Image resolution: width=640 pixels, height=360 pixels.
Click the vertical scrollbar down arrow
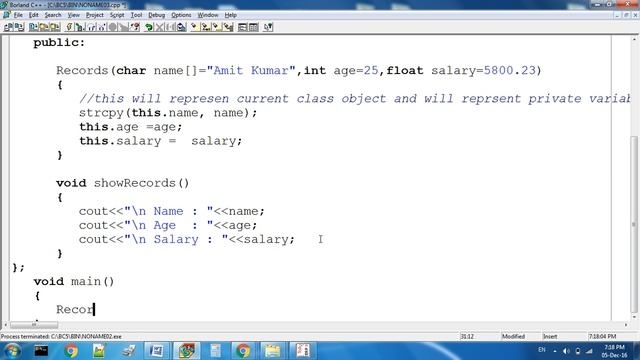pyautogui.click(x=634, y=317)
